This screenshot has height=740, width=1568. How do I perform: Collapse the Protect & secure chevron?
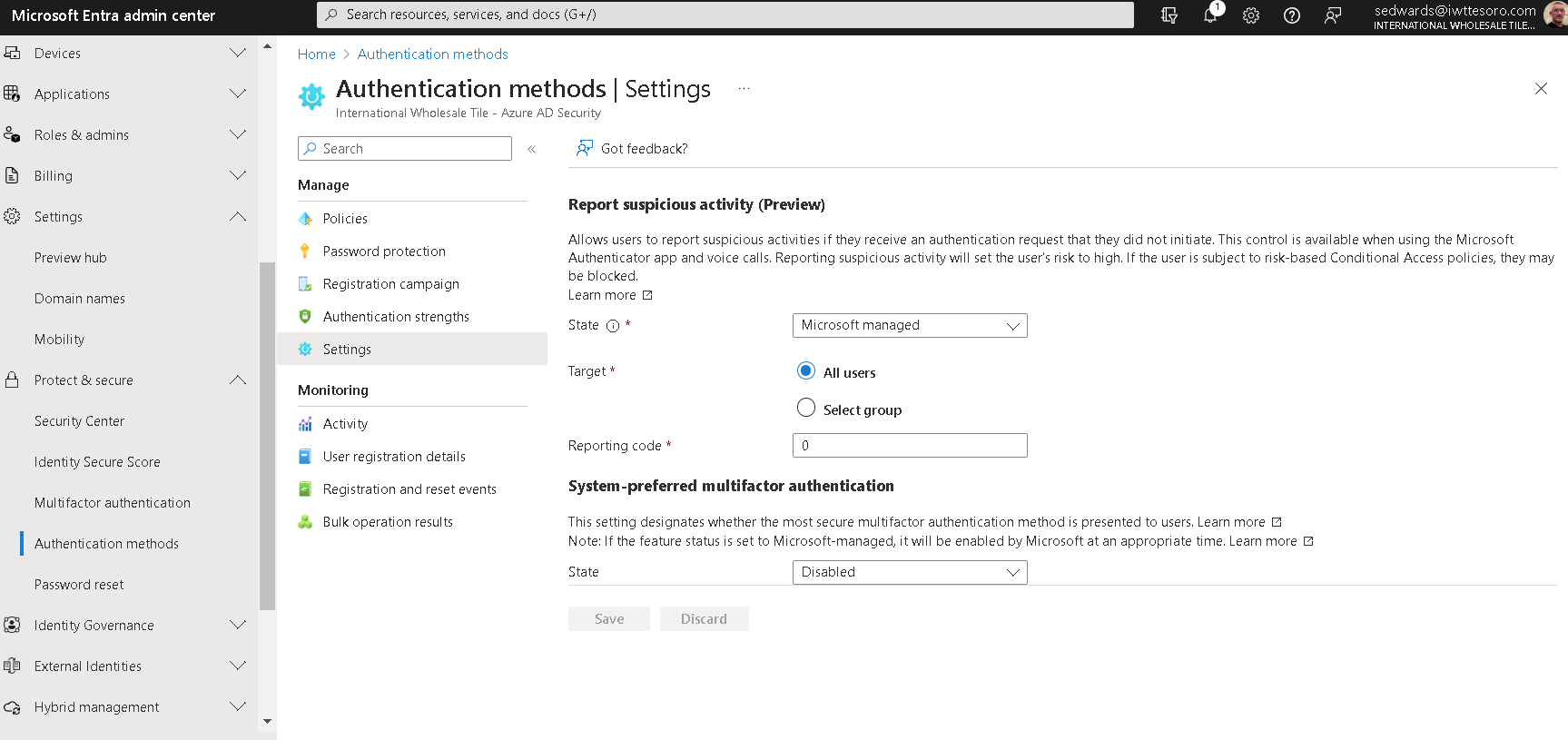point(238,380)
